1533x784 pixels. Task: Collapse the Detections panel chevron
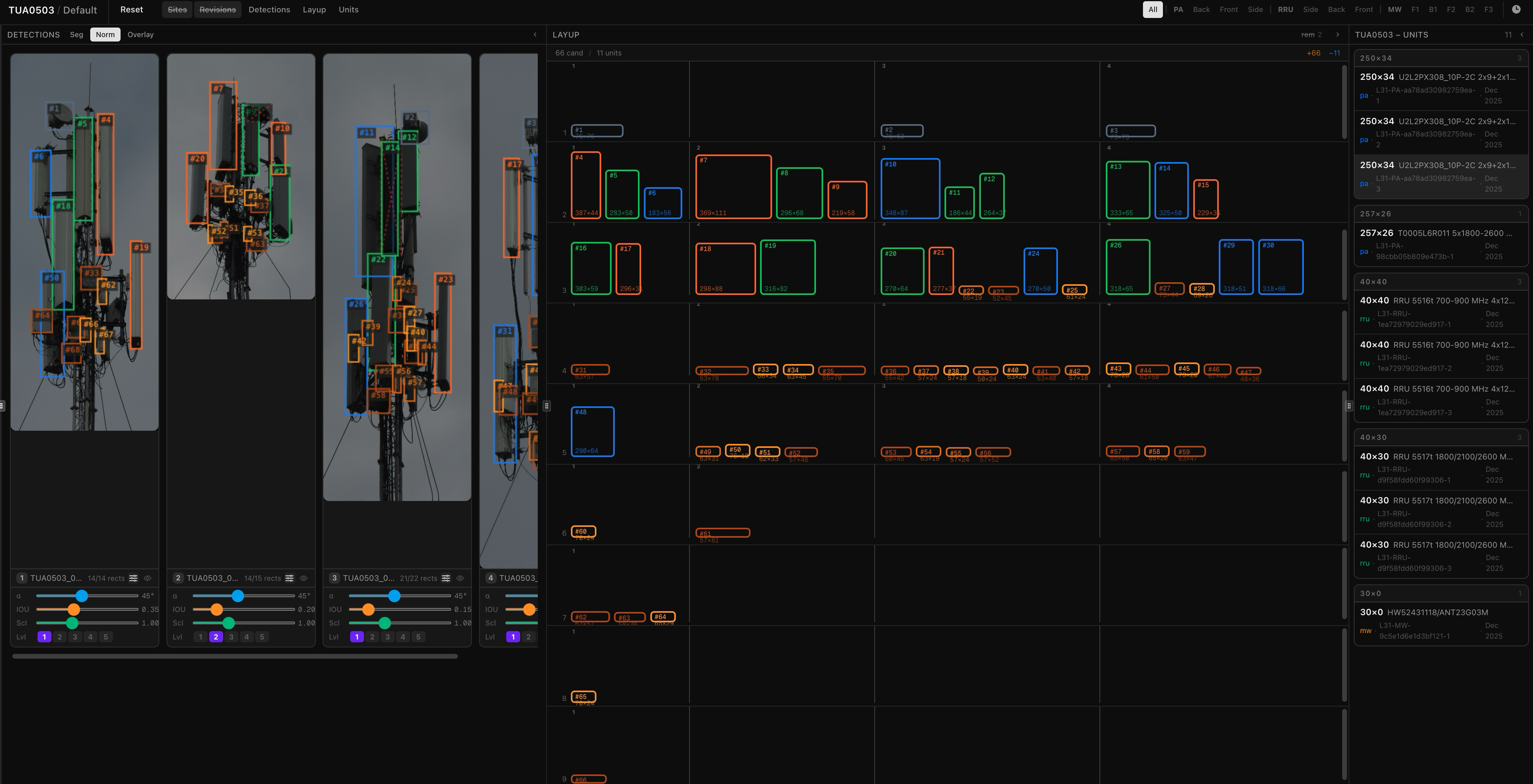535,34
